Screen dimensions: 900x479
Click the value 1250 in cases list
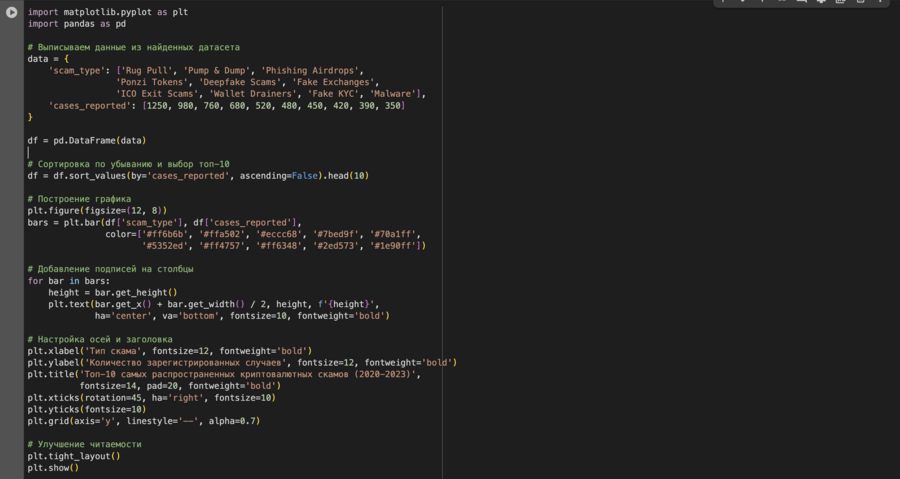[157, 106]
